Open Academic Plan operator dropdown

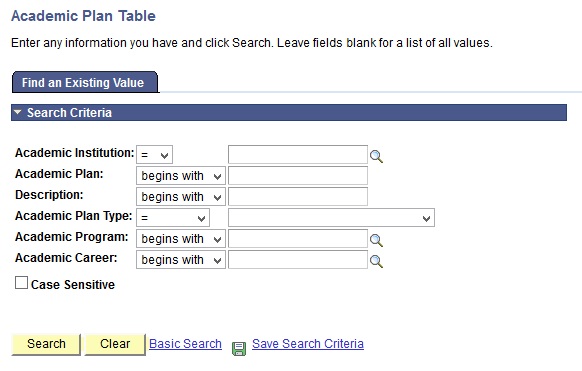[x=181, y=175]
